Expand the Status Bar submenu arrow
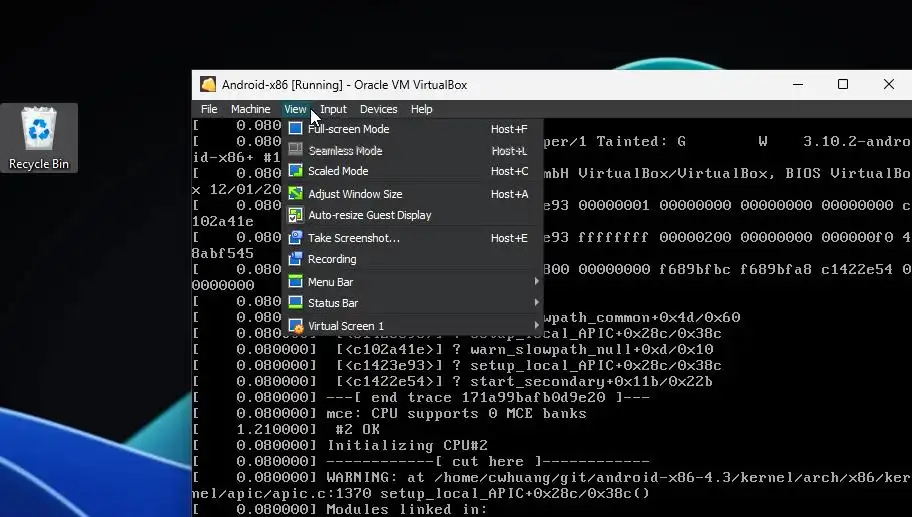Screen dimensions: 912x517 click(x=536, y=302)
